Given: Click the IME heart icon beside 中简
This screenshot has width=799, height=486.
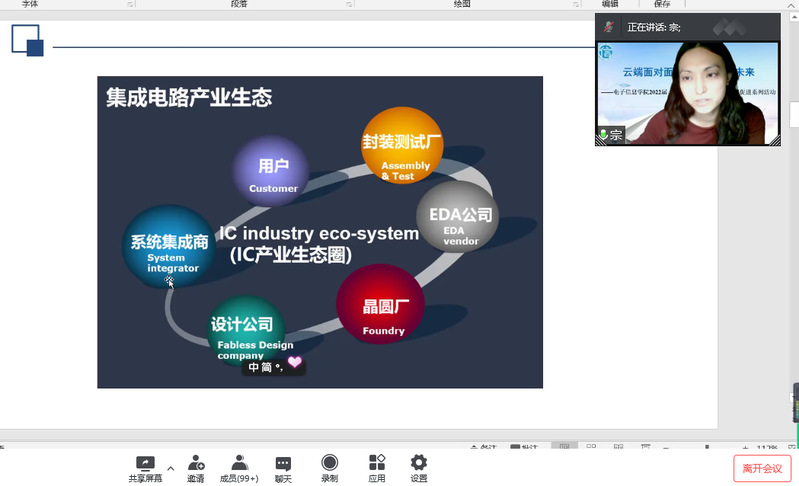Looking at the screenshot, I should (294, 363).
